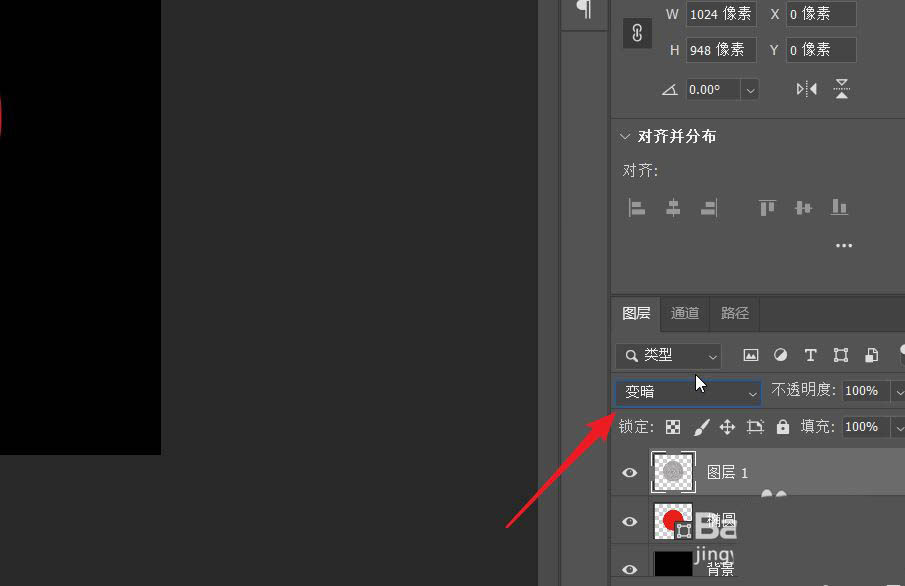Collapse the 对齐并分布 section
The width and height of the screenshot is (905, 586).
coord(624,136)
